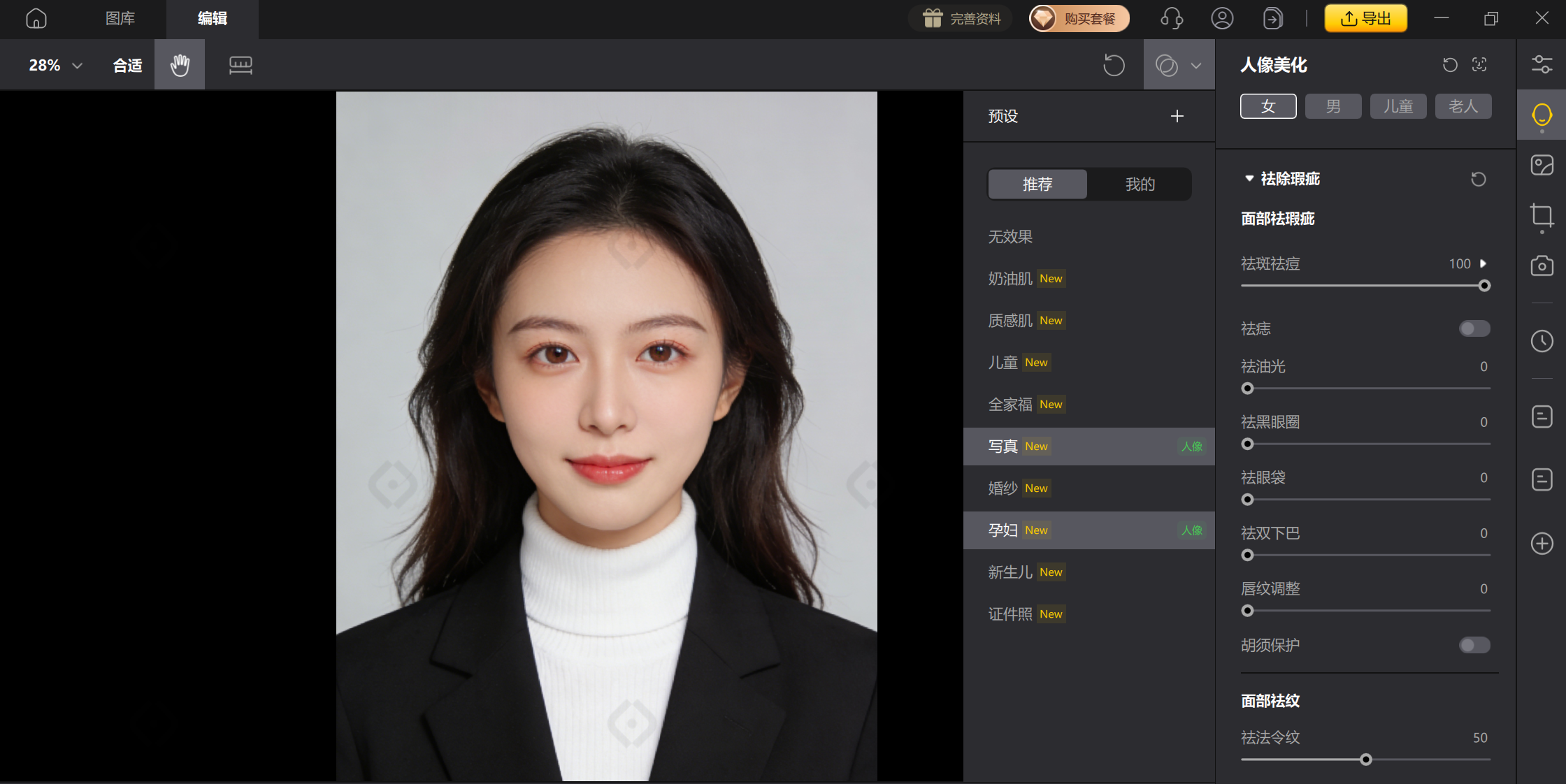Click face detection icon in portrait panel

tap(1479, 64)
